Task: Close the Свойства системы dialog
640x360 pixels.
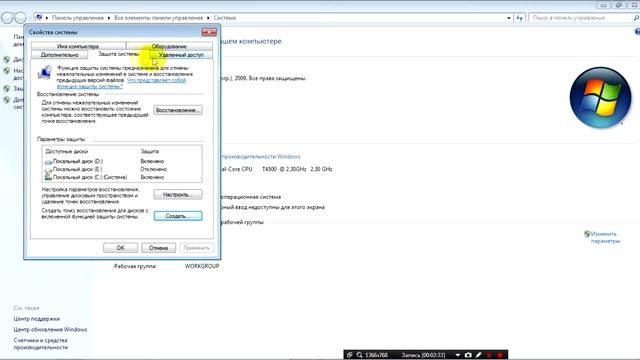Action: click(209, 32)
